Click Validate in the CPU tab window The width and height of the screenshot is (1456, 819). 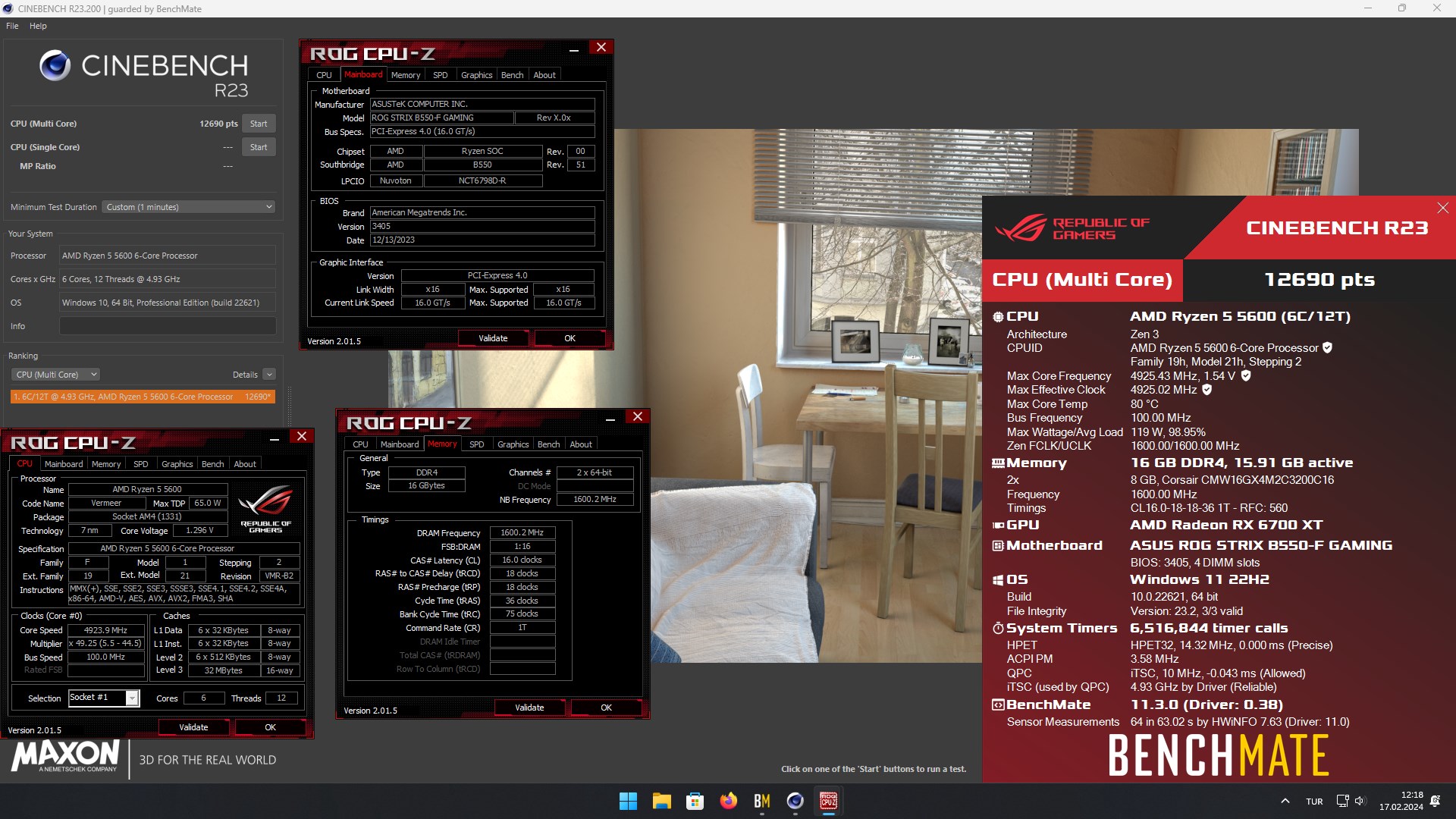pos(193,727)
